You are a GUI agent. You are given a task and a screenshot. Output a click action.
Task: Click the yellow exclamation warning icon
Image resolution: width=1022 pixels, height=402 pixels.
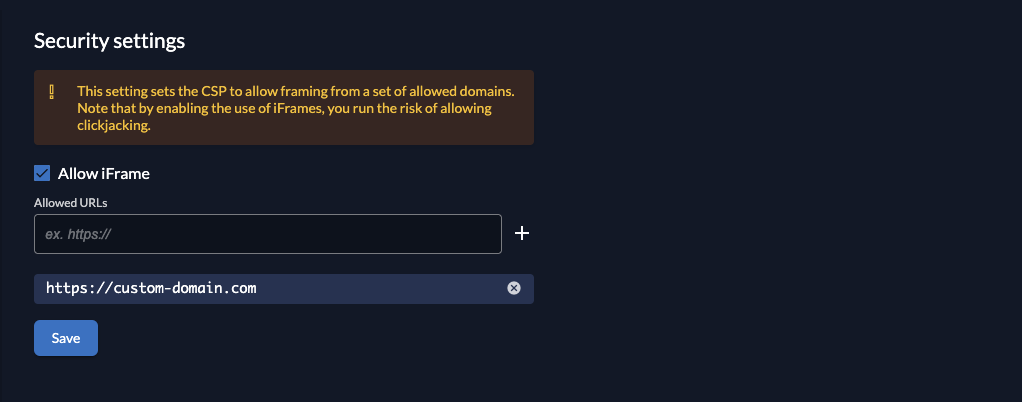click(53, 92)
